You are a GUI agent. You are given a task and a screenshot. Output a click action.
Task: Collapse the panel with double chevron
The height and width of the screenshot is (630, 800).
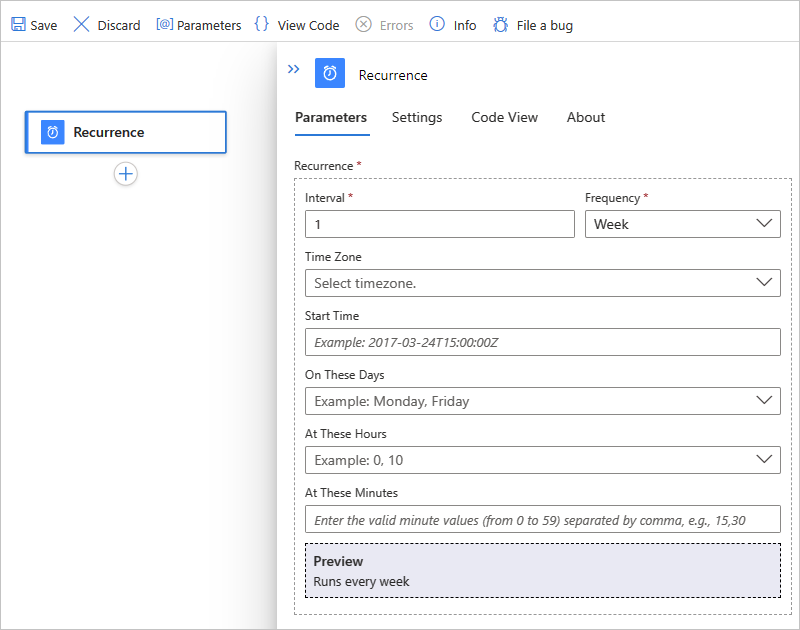coord(293,69)
